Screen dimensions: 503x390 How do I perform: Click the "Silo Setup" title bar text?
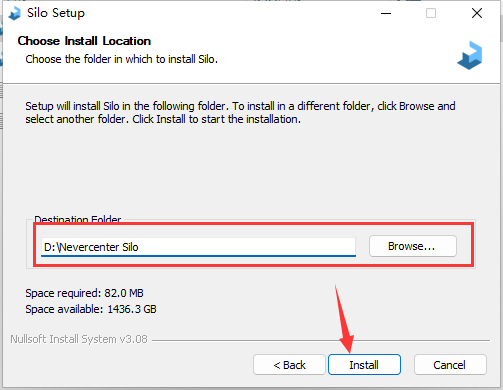point(56,13)
